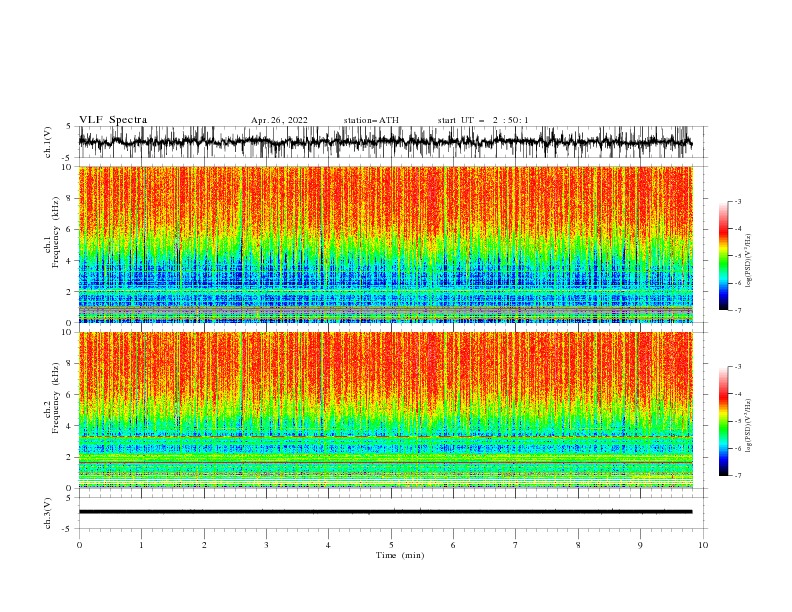Click inside the ch.1 spectrogram panel
The height and width of the screenshot is (612, 792).
click(386, 244)
